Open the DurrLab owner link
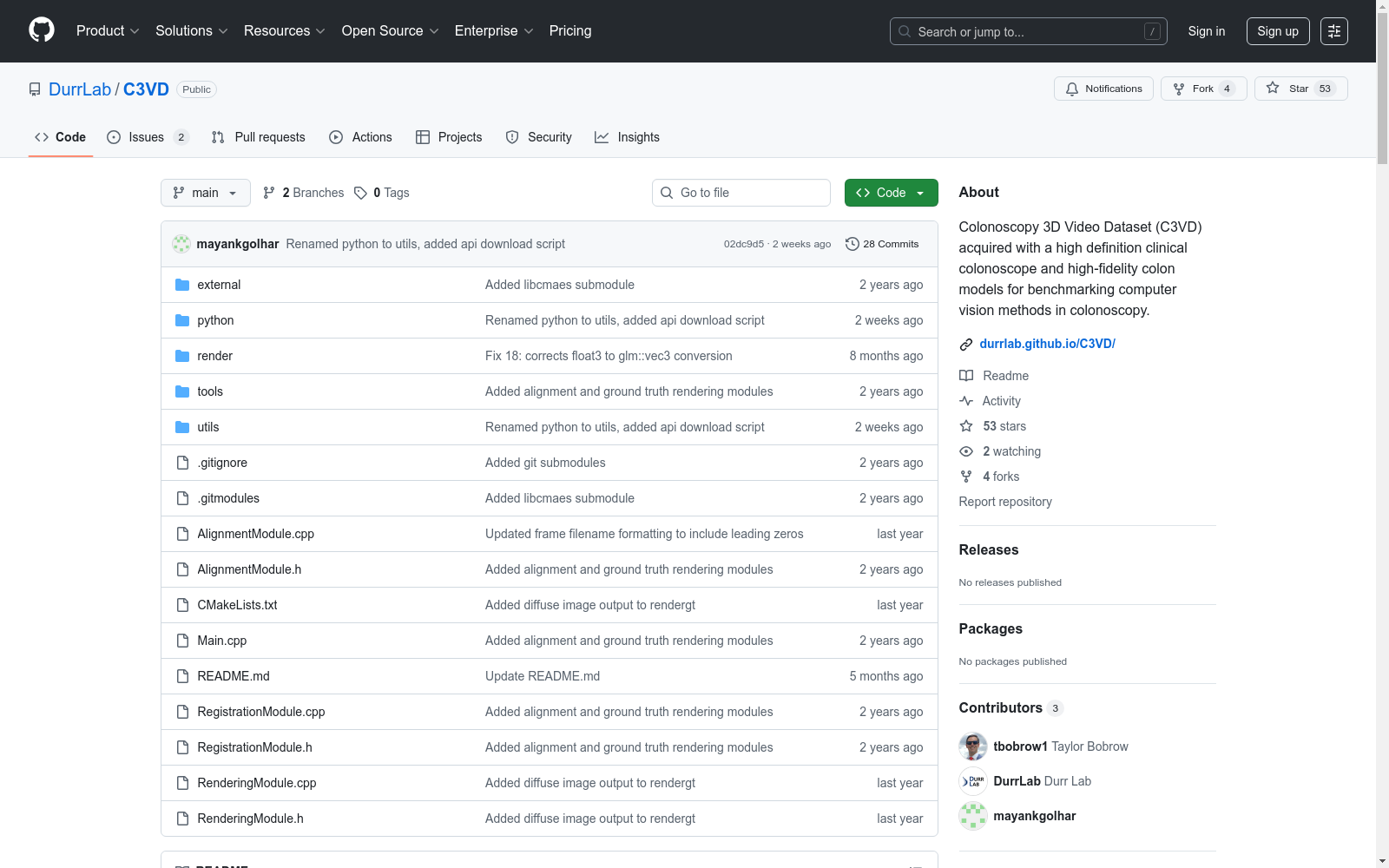Viewport: 1389px width, 868px height. coord(80,89)
